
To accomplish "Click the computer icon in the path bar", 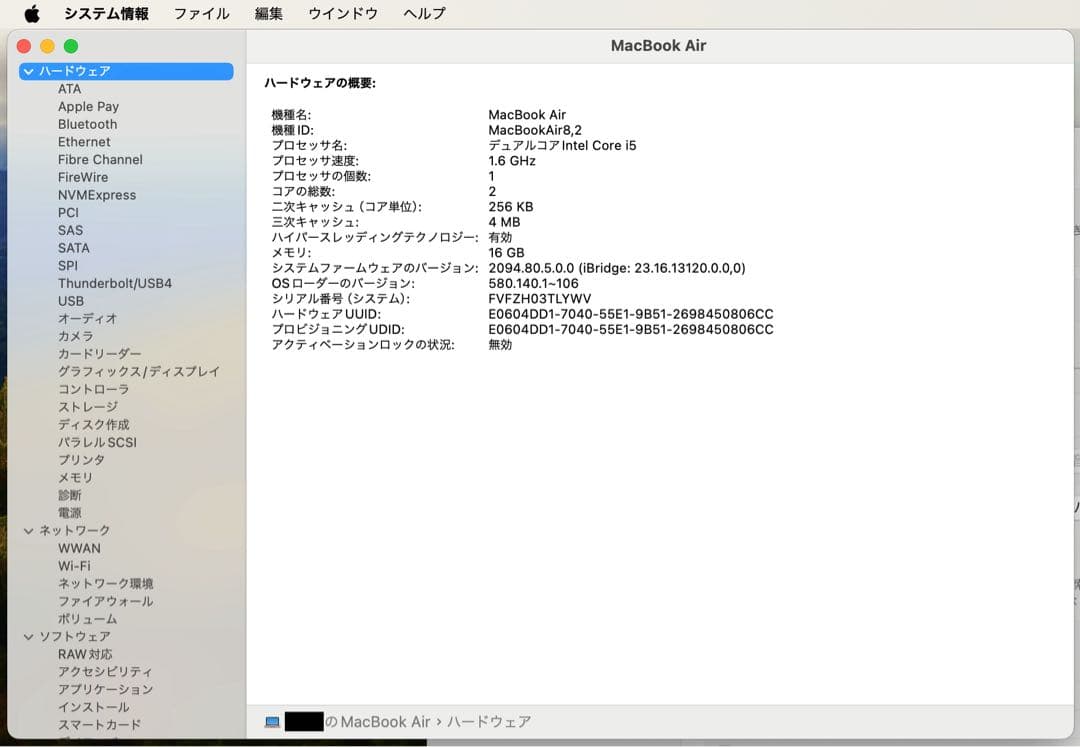I will [x=272, y=721].
